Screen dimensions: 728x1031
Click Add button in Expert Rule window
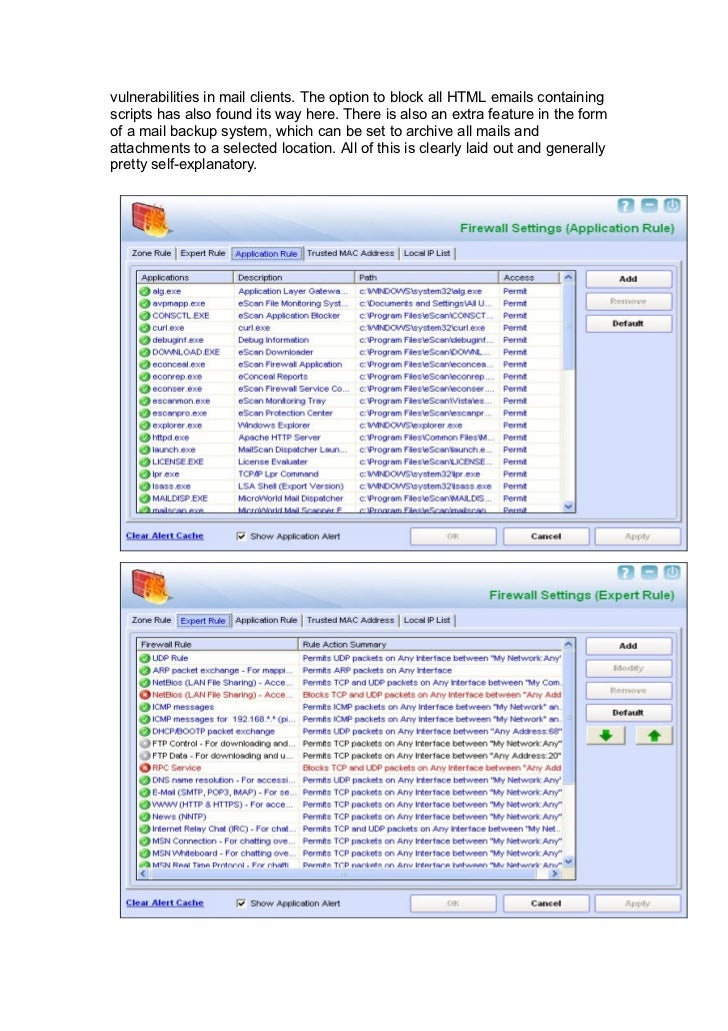(x=629, y=646)
